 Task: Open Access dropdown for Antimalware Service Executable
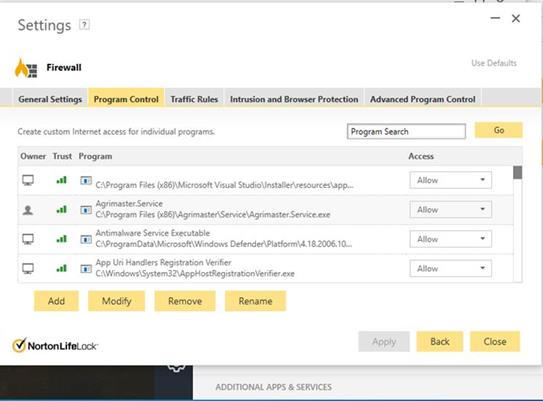(x=450, y=239)
